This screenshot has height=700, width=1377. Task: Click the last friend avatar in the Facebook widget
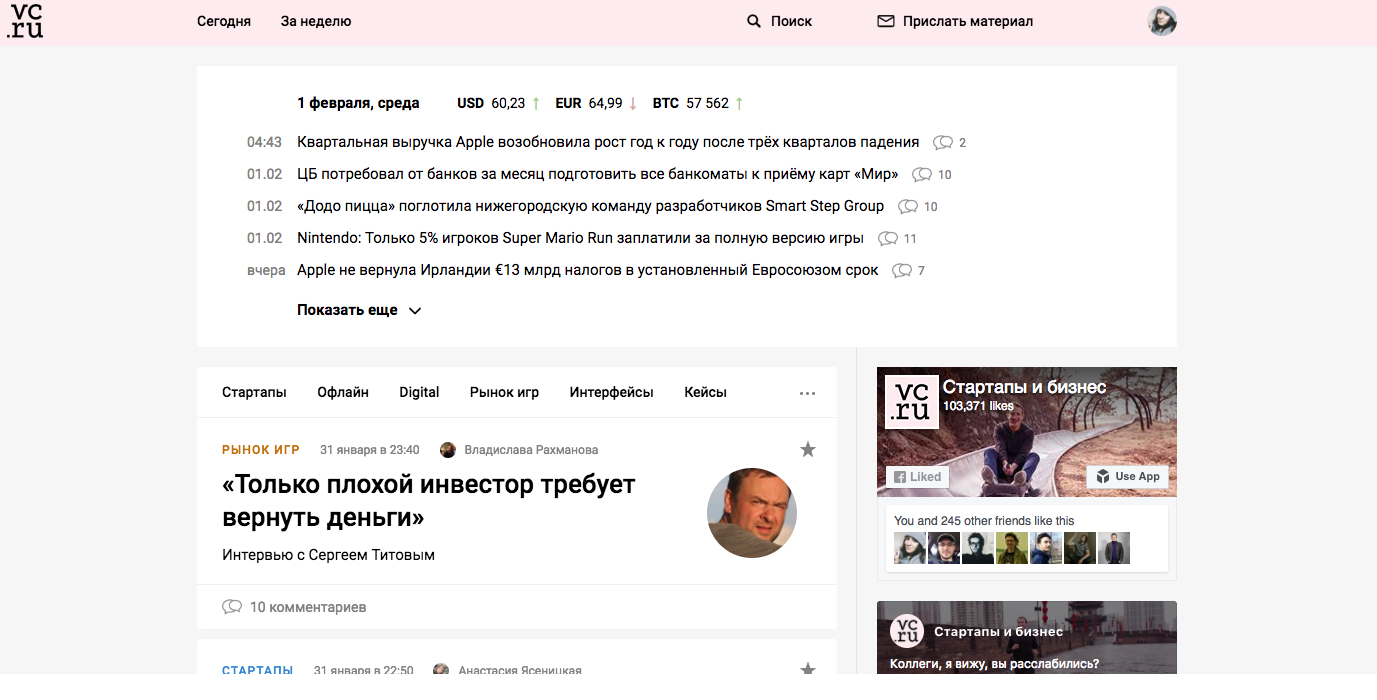(x=1114, y=548)
